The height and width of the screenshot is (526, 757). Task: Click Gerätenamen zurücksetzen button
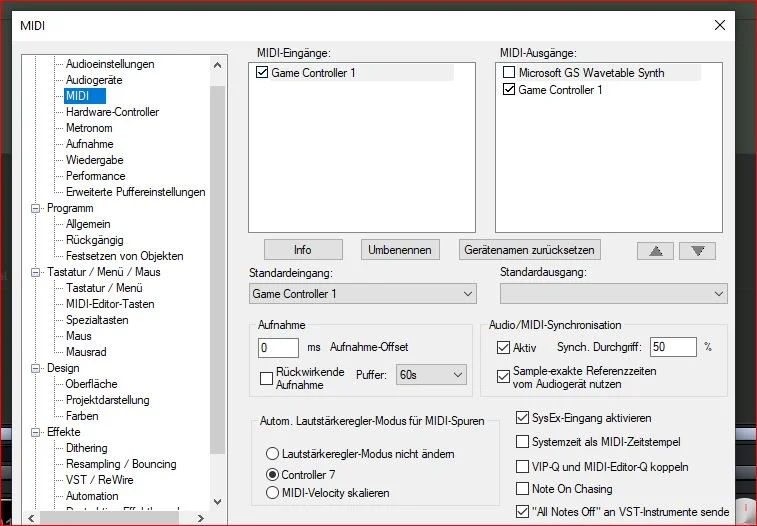click(x=530, y=250)
